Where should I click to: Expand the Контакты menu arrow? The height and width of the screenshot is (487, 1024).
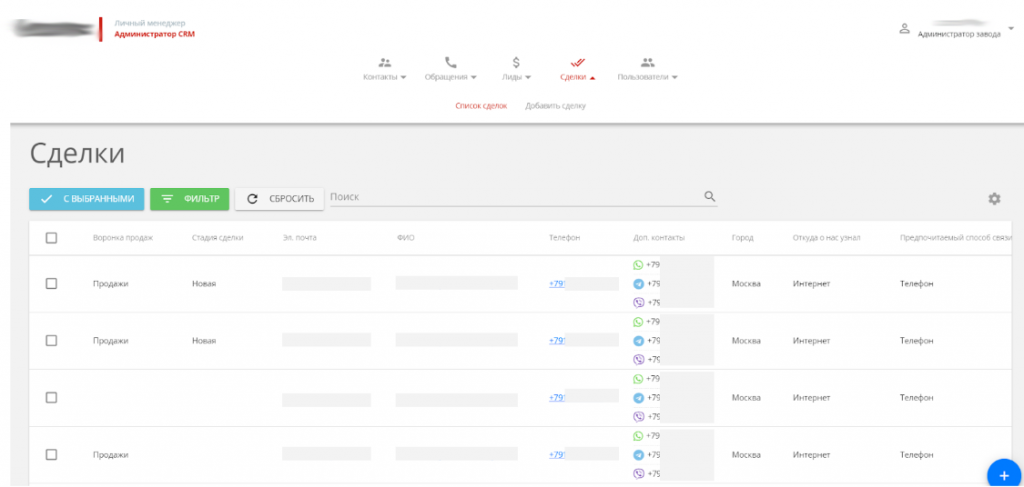pos(403,78)
